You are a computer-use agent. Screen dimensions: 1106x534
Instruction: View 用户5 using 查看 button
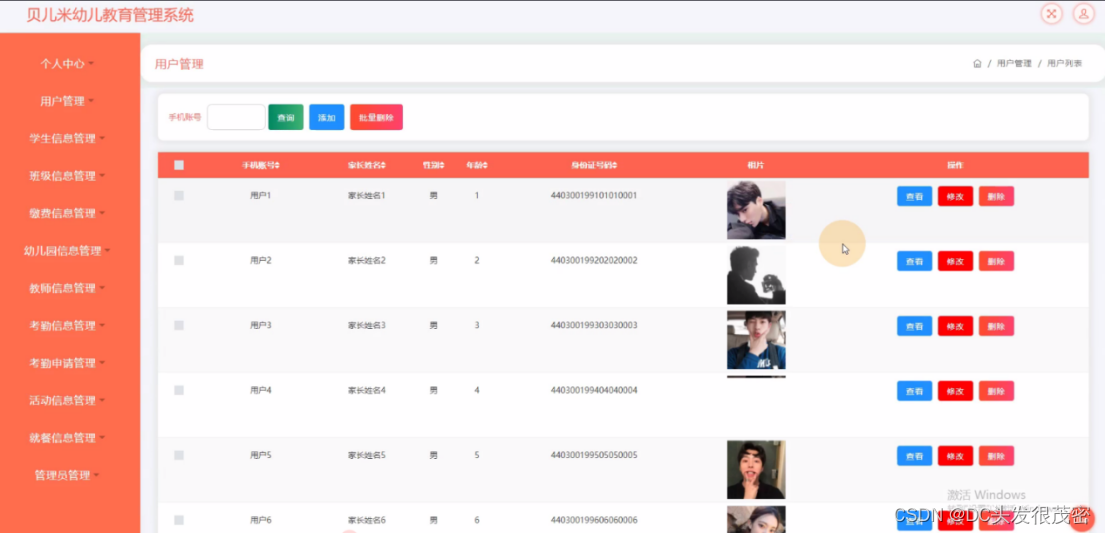[x=914, y=456]
